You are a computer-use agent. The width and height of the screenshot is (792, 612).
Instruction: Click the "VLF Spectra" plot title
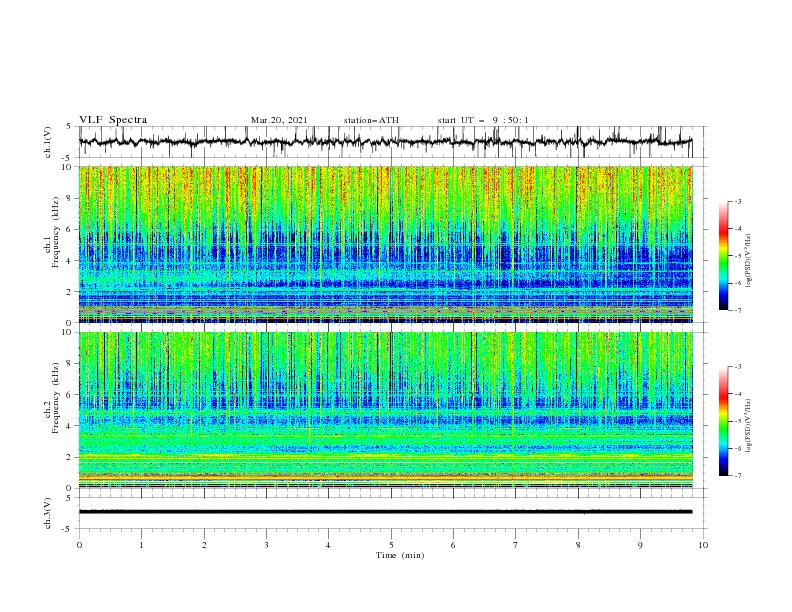tap(113, 120)
